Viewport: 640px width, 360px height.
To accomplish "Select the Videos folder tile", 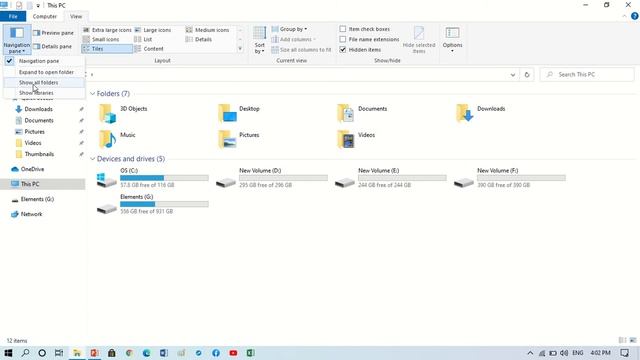I will point(356,139).
